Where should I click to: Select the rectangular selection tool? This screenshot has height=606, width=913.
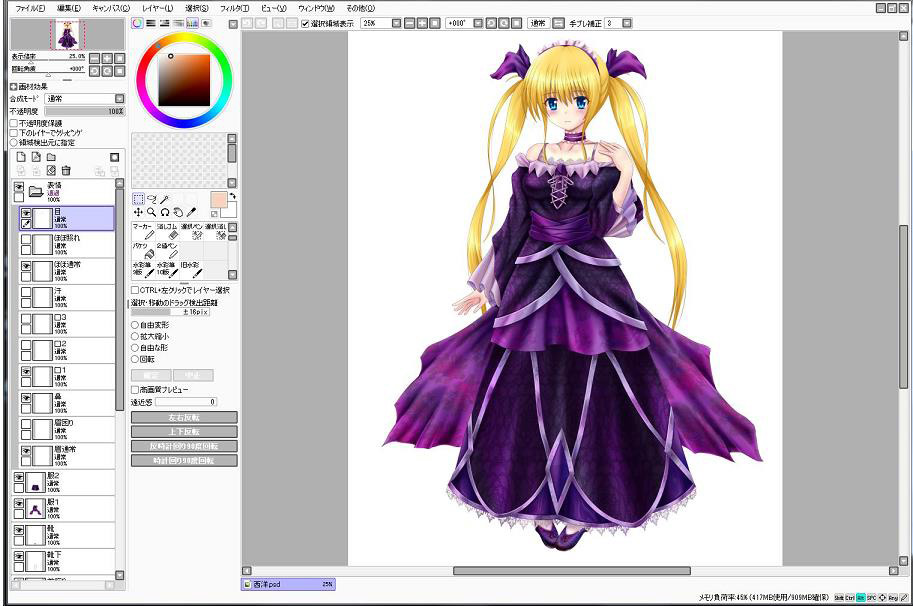click(138, 199)
